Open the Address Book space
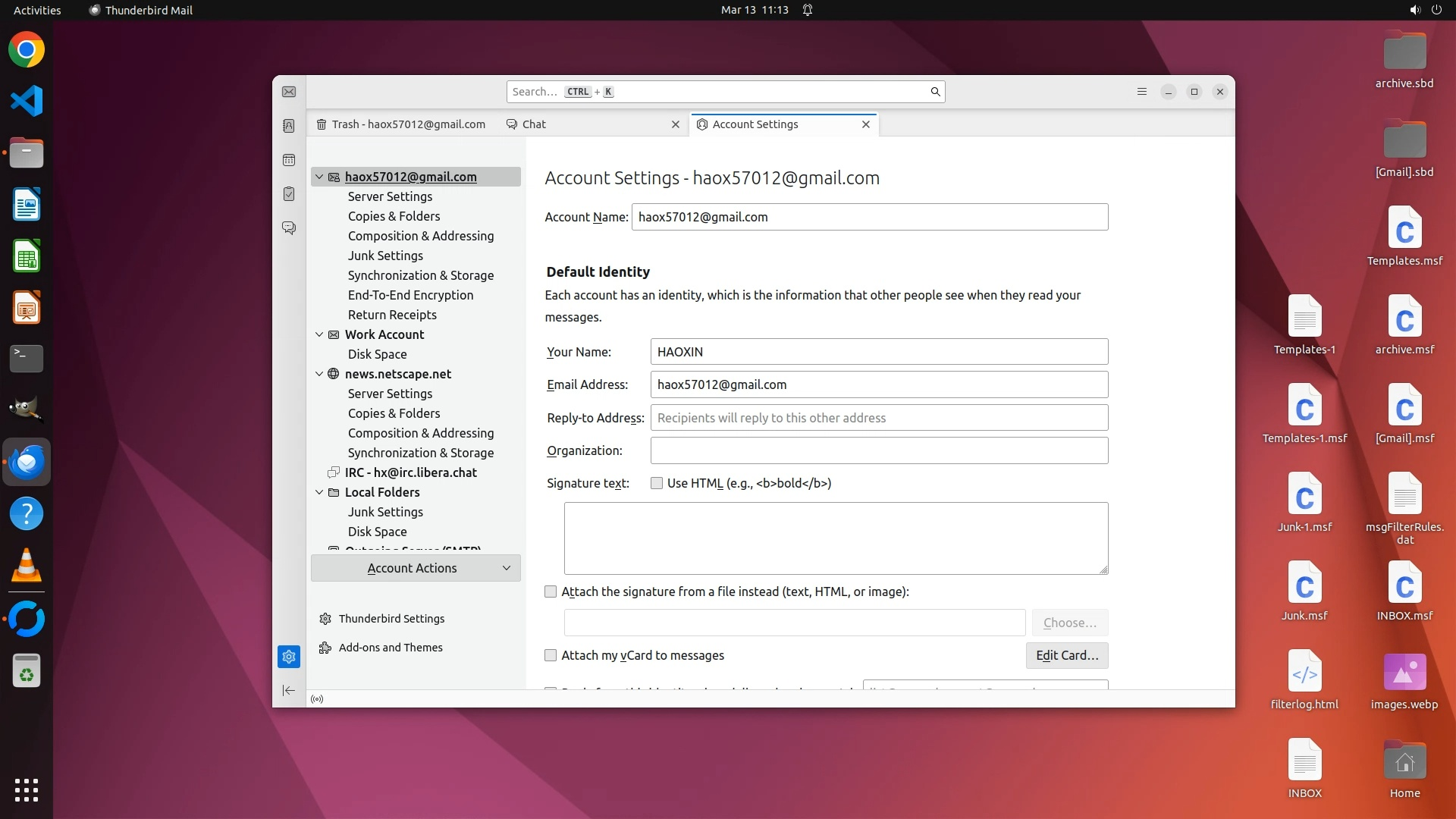The height and width of the screenshot is (819, 1456). (289, 126)
